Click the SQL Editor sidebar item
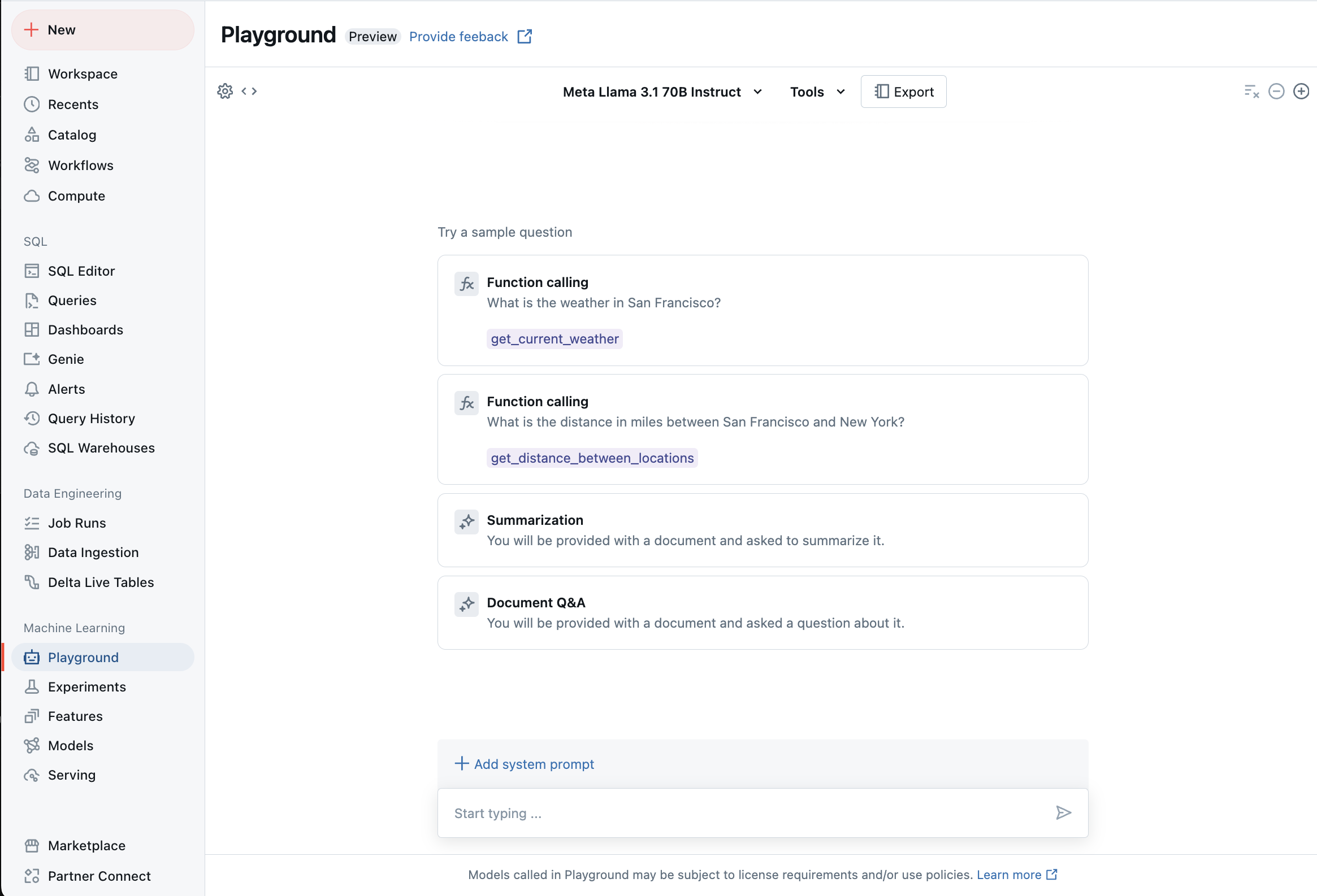1317x896 pixels. 81,270
